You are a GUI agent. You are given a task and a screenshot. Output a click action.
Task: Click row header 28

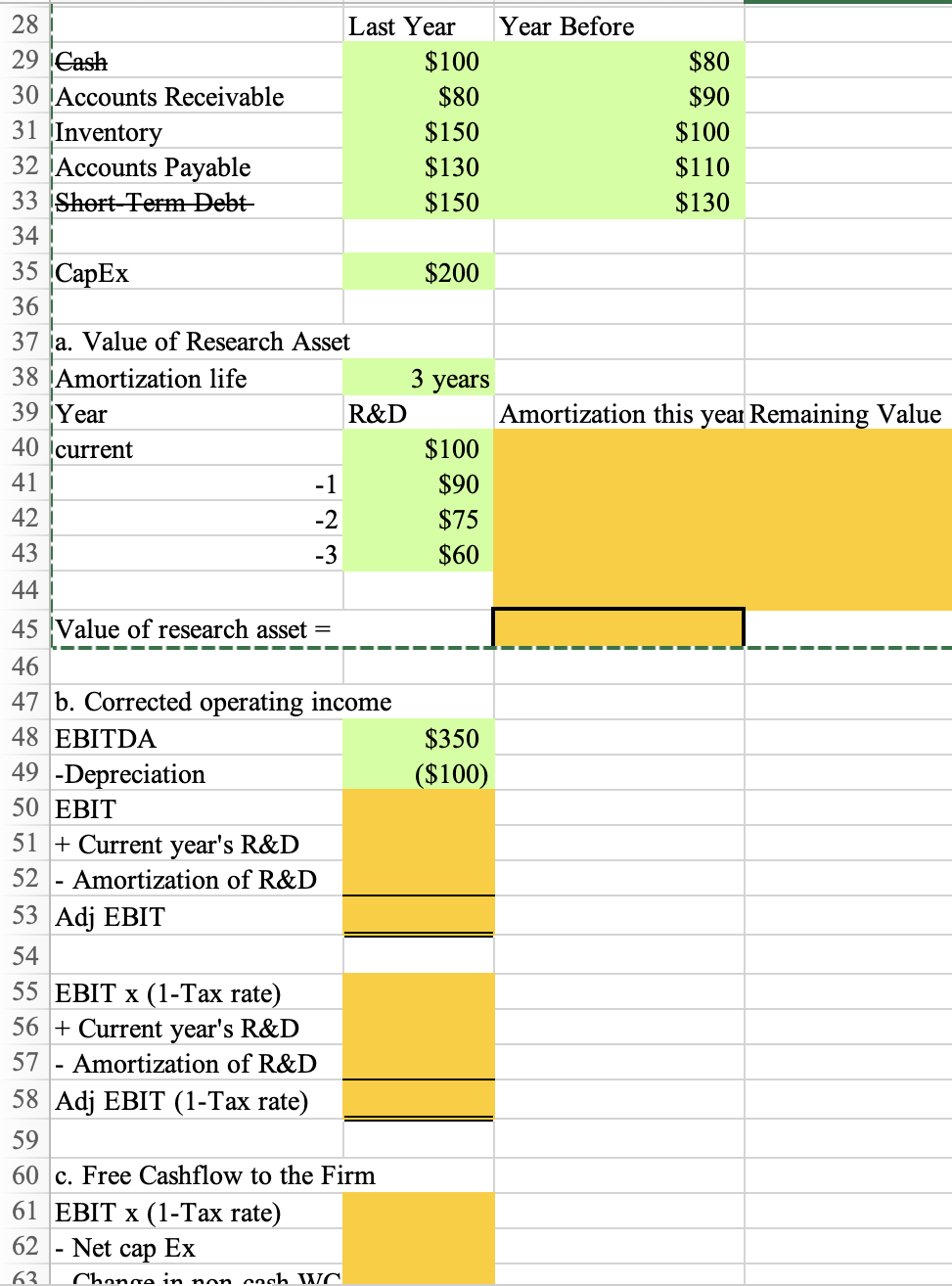click(24, 26)
